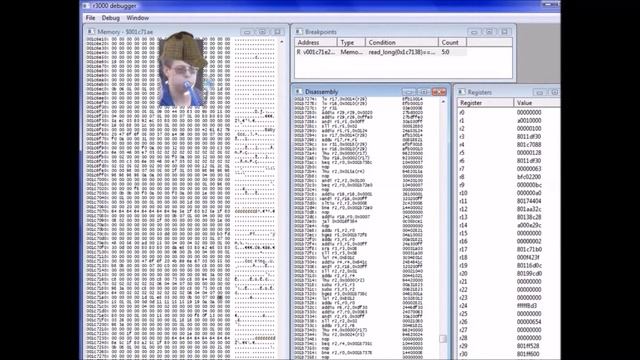The width and height of the screenshot is (640, 360).
Task: Click r4 value 801c7088
Action: point(529,144)
